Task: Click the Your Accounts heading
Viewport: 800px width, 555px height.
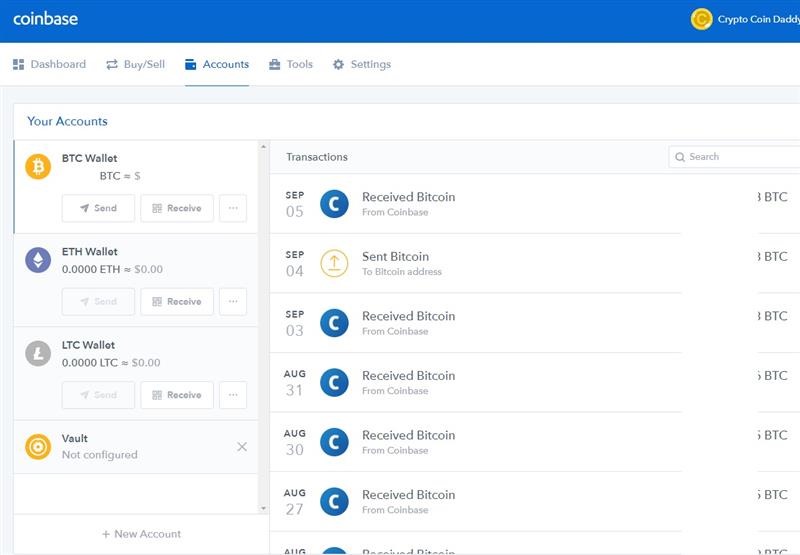Action: coord(67,121)
